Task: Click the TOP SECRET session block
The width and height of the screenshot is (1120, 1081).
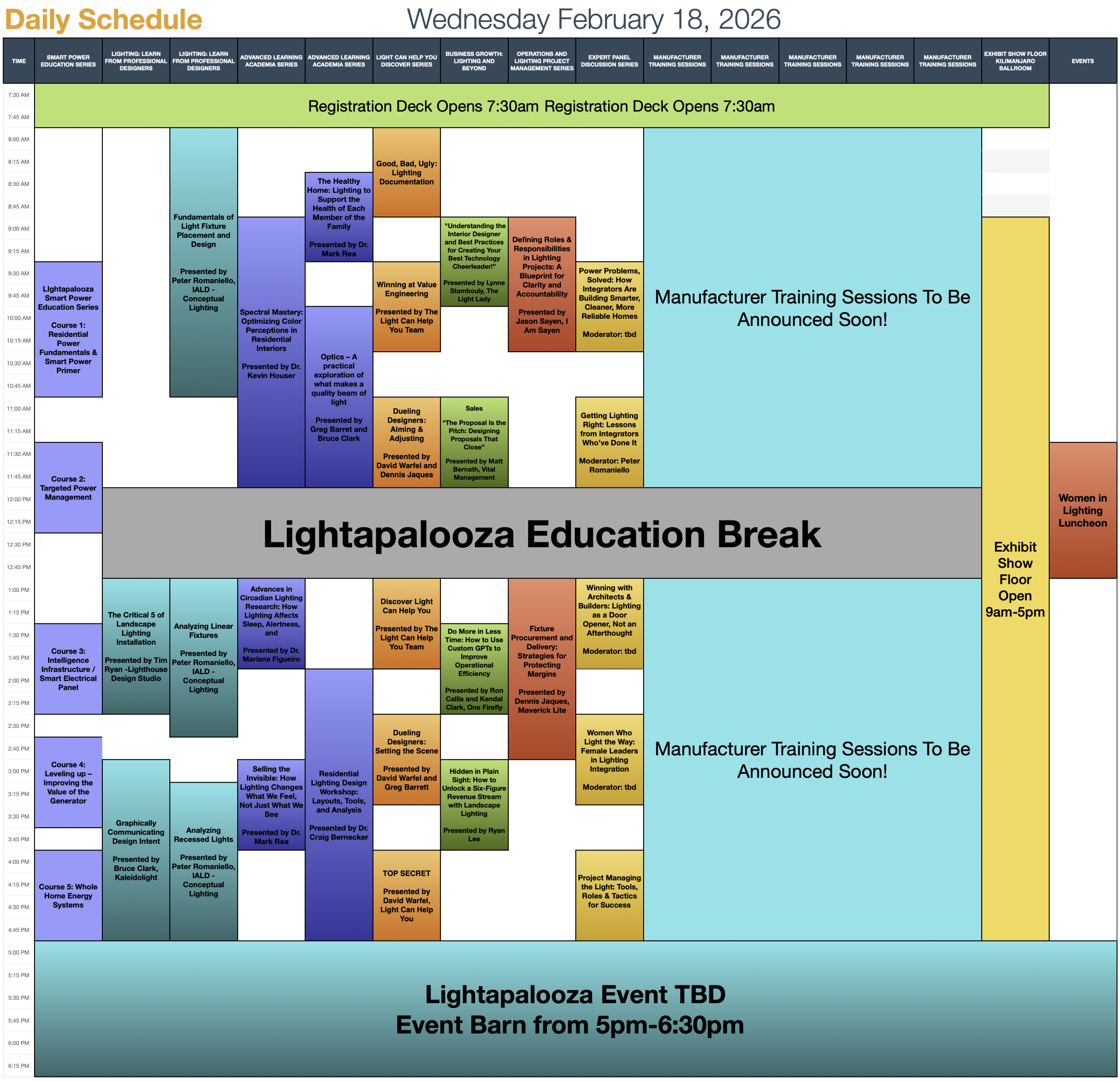Action: click(406, 896)
